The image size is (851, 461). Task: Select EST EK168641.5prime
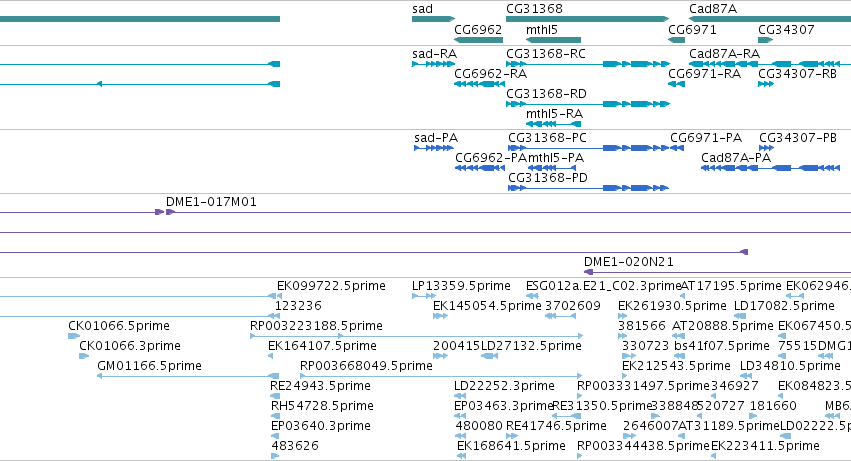pos(511,446)
